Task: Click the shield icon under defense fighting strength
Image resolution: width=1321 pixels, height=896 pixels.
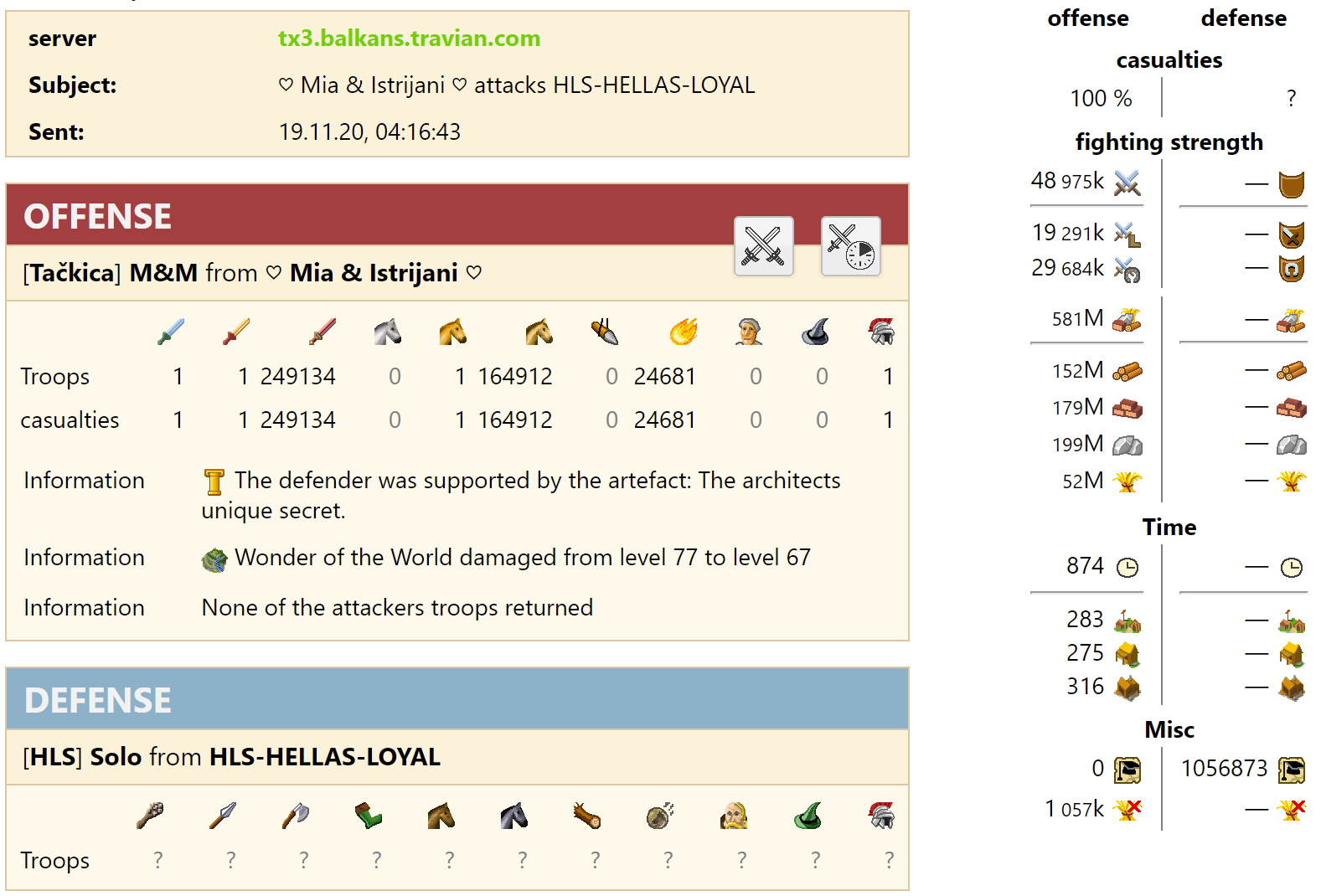Action: [1292, 184]
